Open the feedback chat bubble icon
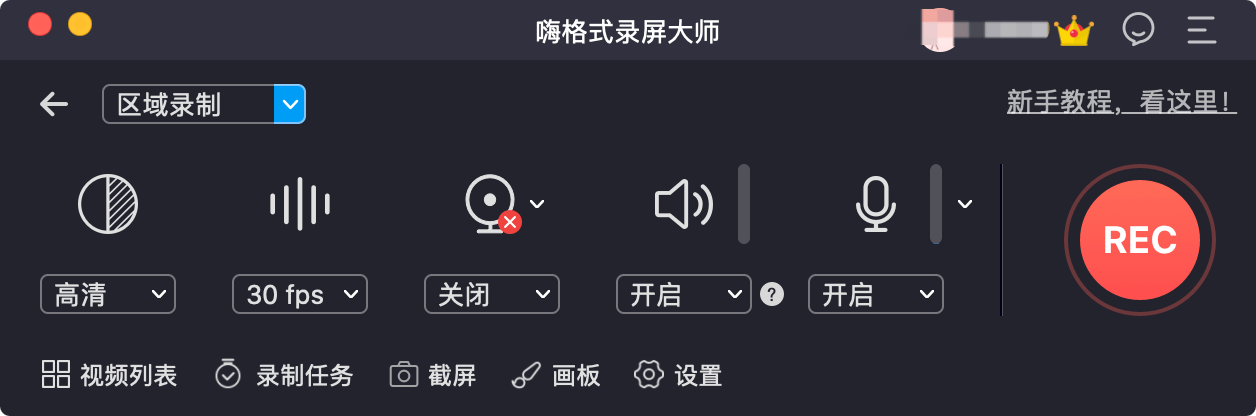Screen dimensions: 1256x416 pyautogui.click(x=1138, y=29)
